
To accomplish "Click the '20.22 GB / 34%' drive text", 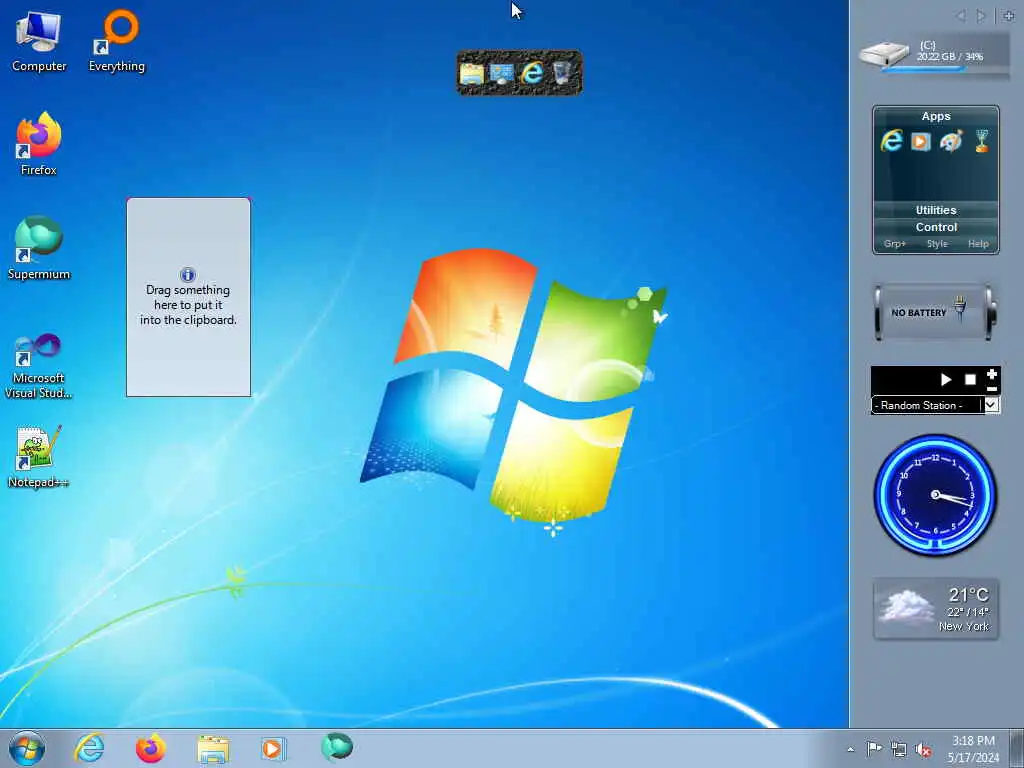I will coord(950,57).
